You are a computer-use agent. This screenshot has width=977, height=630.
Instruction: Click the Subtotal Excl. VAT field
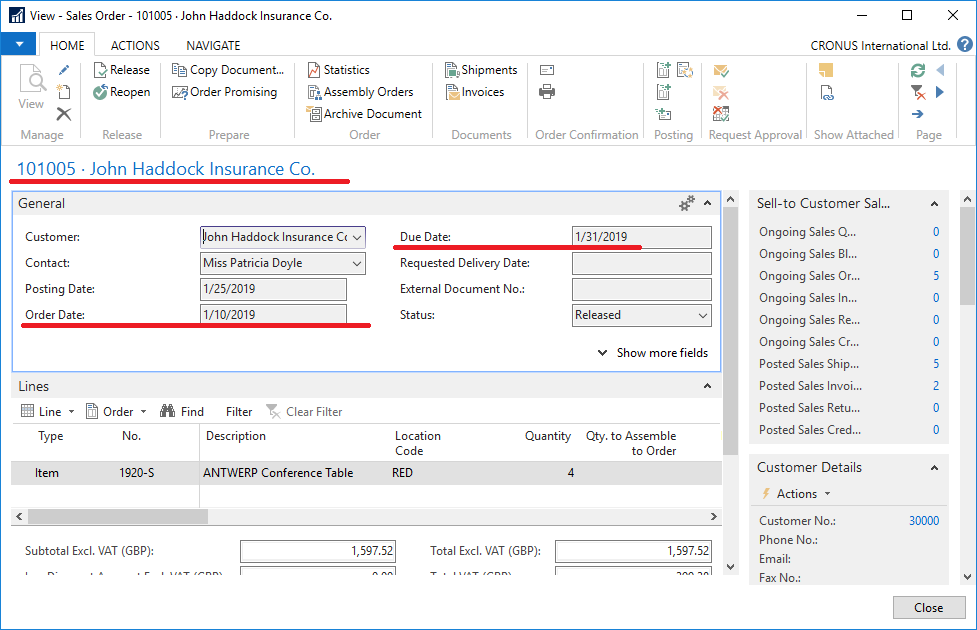click(318, 551)
